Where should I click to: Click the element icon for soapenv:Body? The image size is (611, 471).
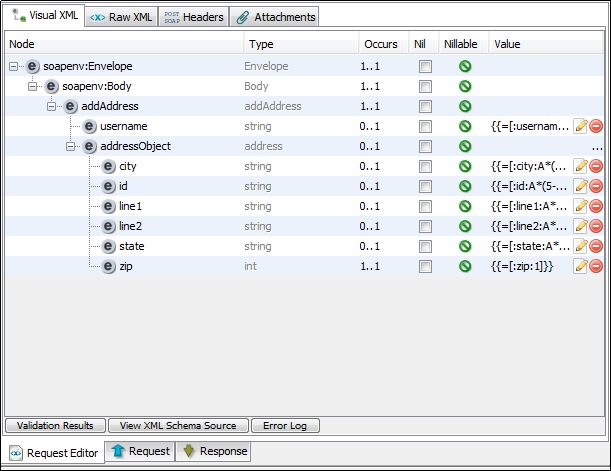click(x=51, y=86)
